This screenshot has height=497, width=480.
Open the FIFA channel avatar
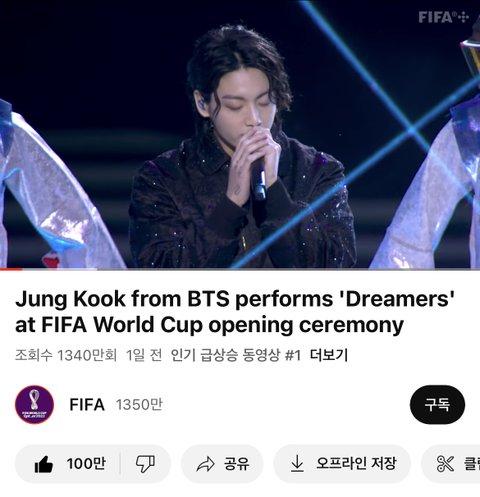pos(34,405)
